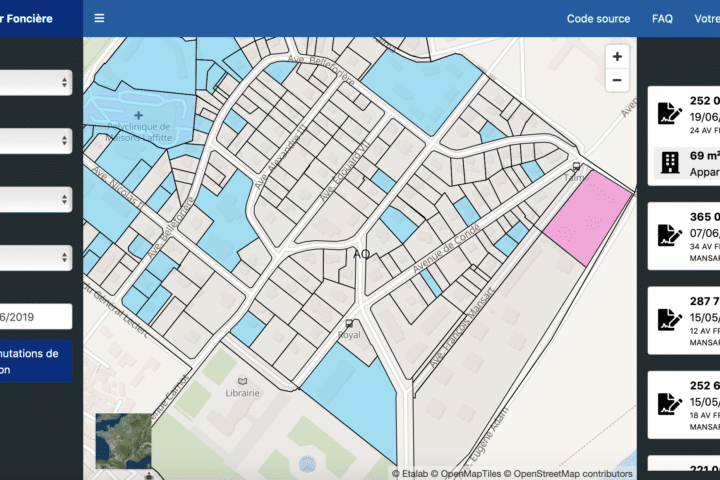The image size is (720, 480).
Task: Click the Librairie bookshop icon on the map
Action: tap(242, 381)
